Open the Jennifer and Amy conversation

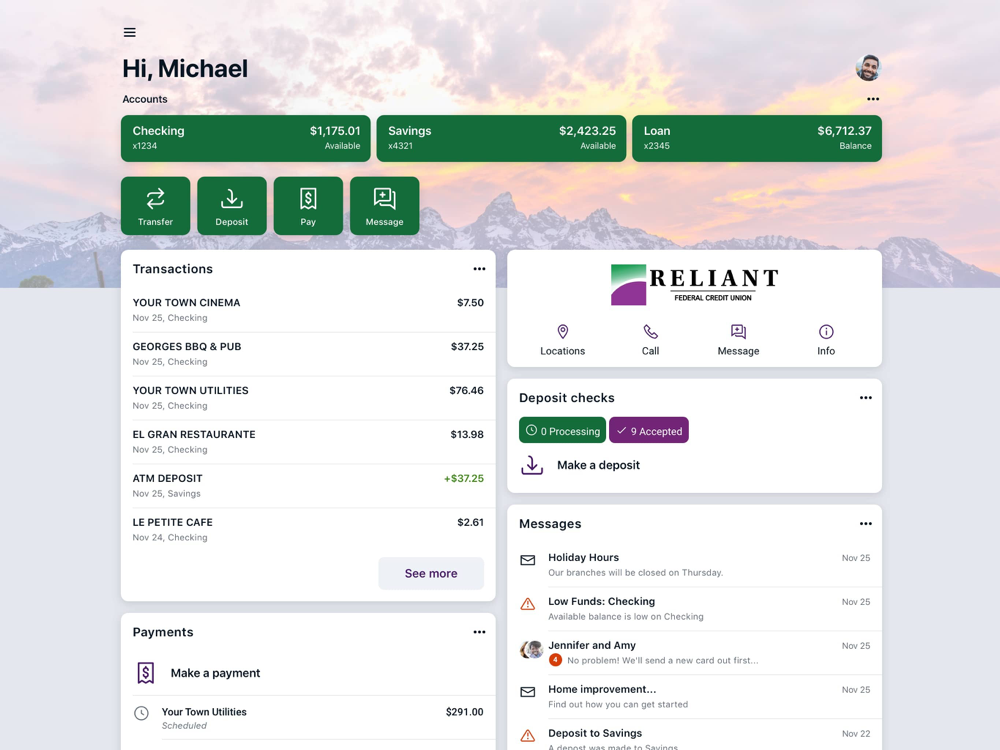[x=695, y=653]
